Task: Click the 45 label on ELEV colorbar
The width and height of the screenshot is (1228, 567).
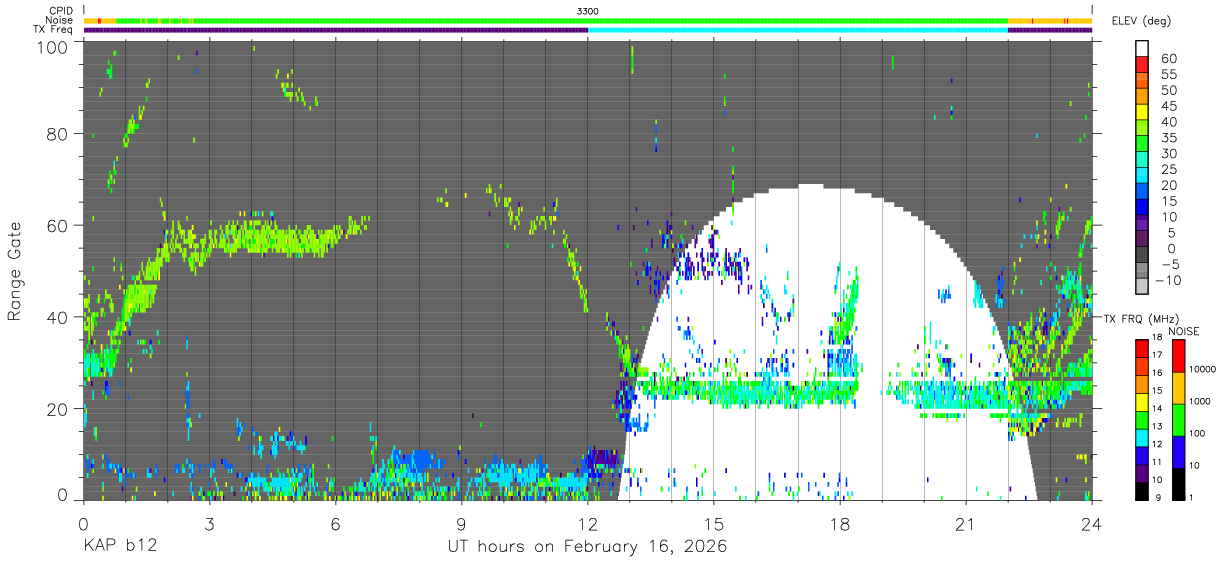Action: tap(1168, 107)
